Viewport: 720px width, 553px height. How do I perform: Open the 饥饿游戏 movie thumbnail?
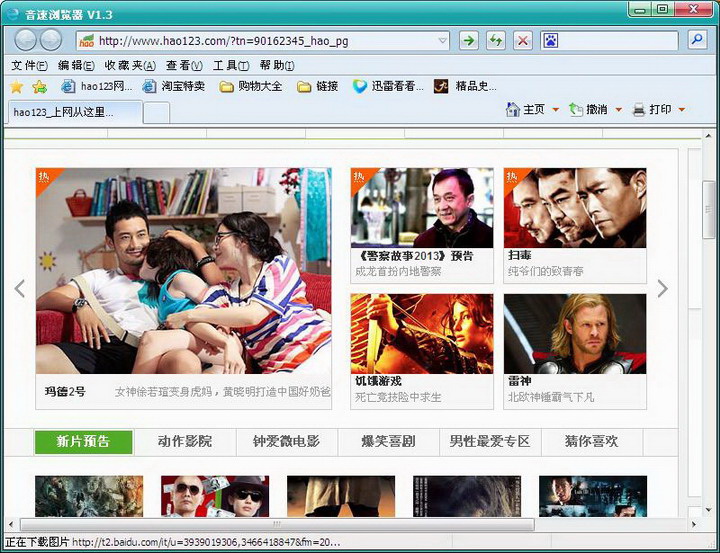pos(422,334)
